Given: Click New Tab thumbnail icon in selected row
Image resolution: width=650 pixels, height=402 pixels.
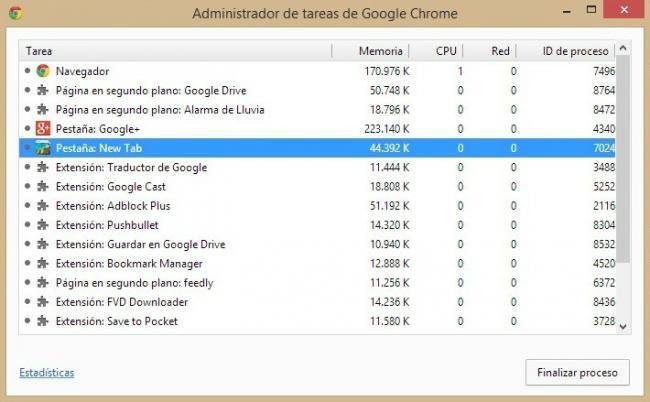Looking at the screenshot, I should pyautogui.click(x=43, y=148).
